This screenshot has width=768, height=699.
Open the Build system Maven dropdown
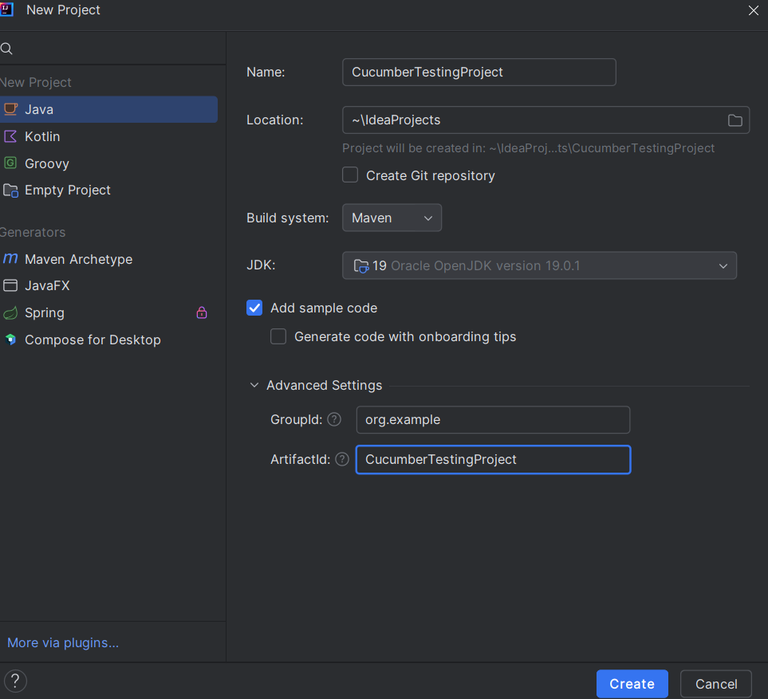(x=392, y=218)
